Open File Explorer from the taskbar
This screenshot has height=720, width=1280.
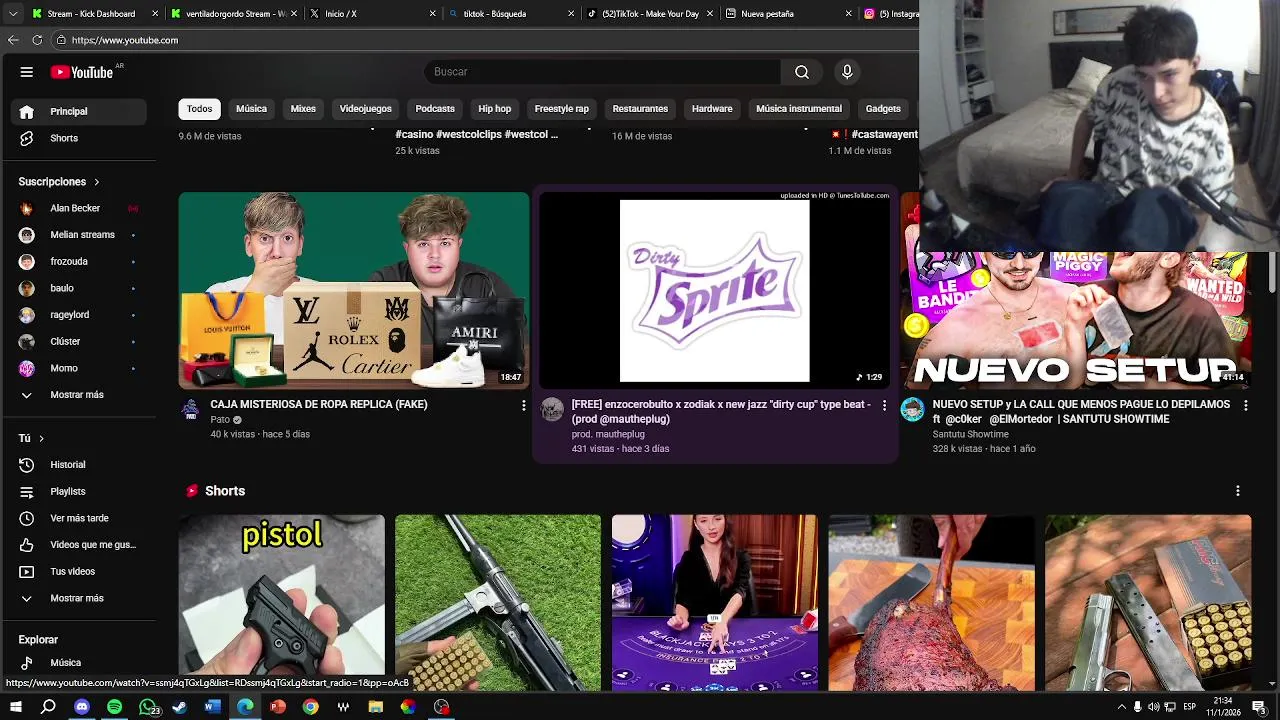[x=375, y=707]
